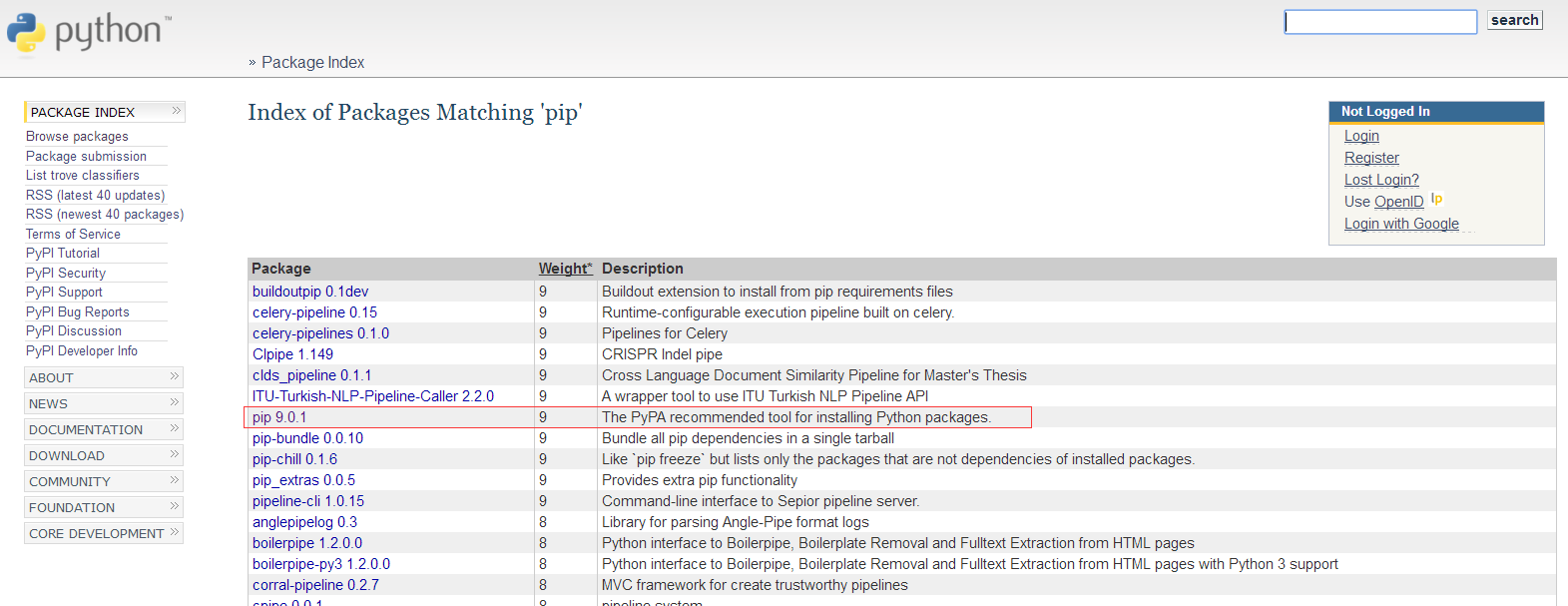Open RSS newest 40 packages link

click(105, 214)
